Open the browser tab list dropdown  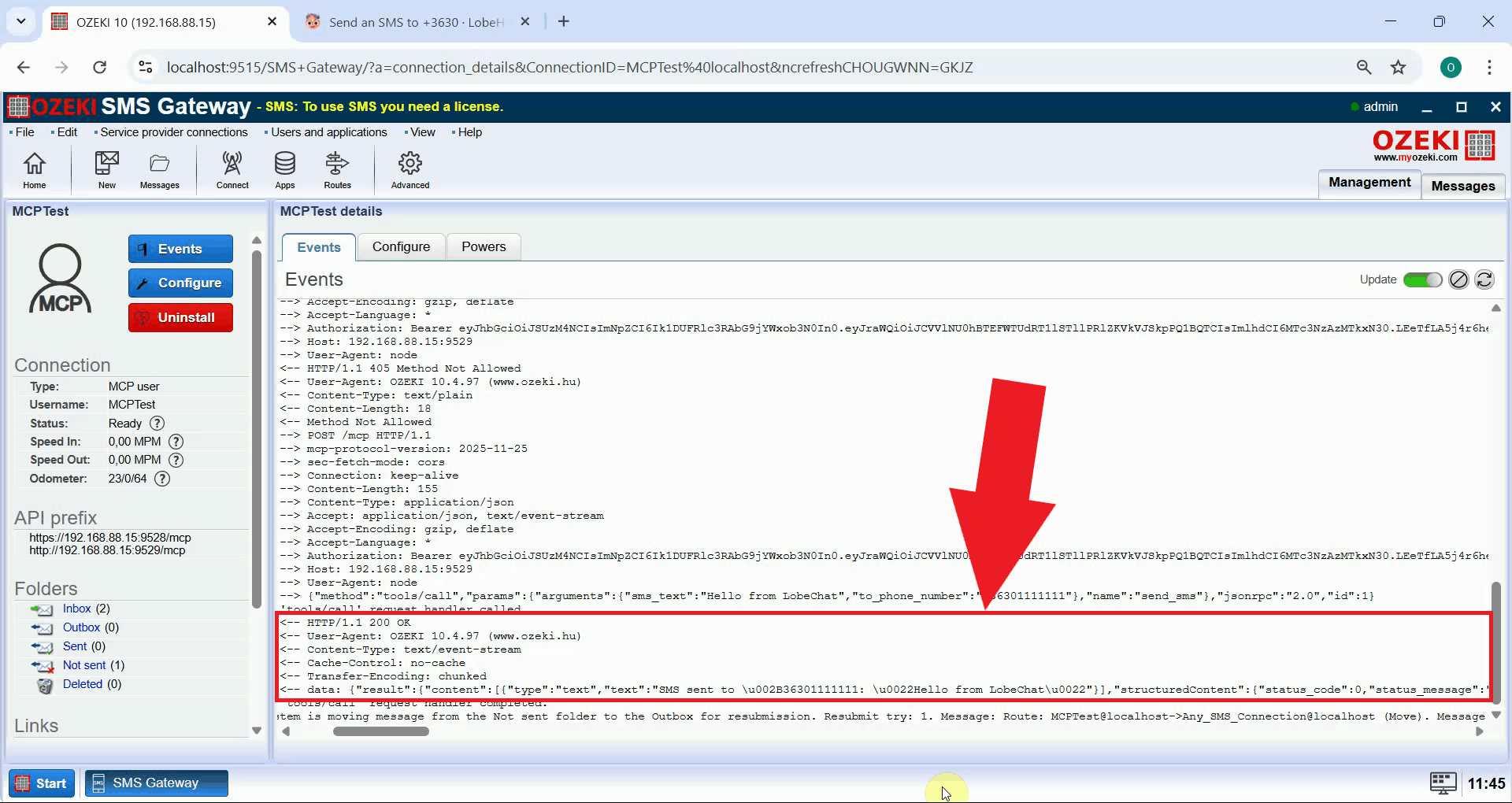coord(21,21)
